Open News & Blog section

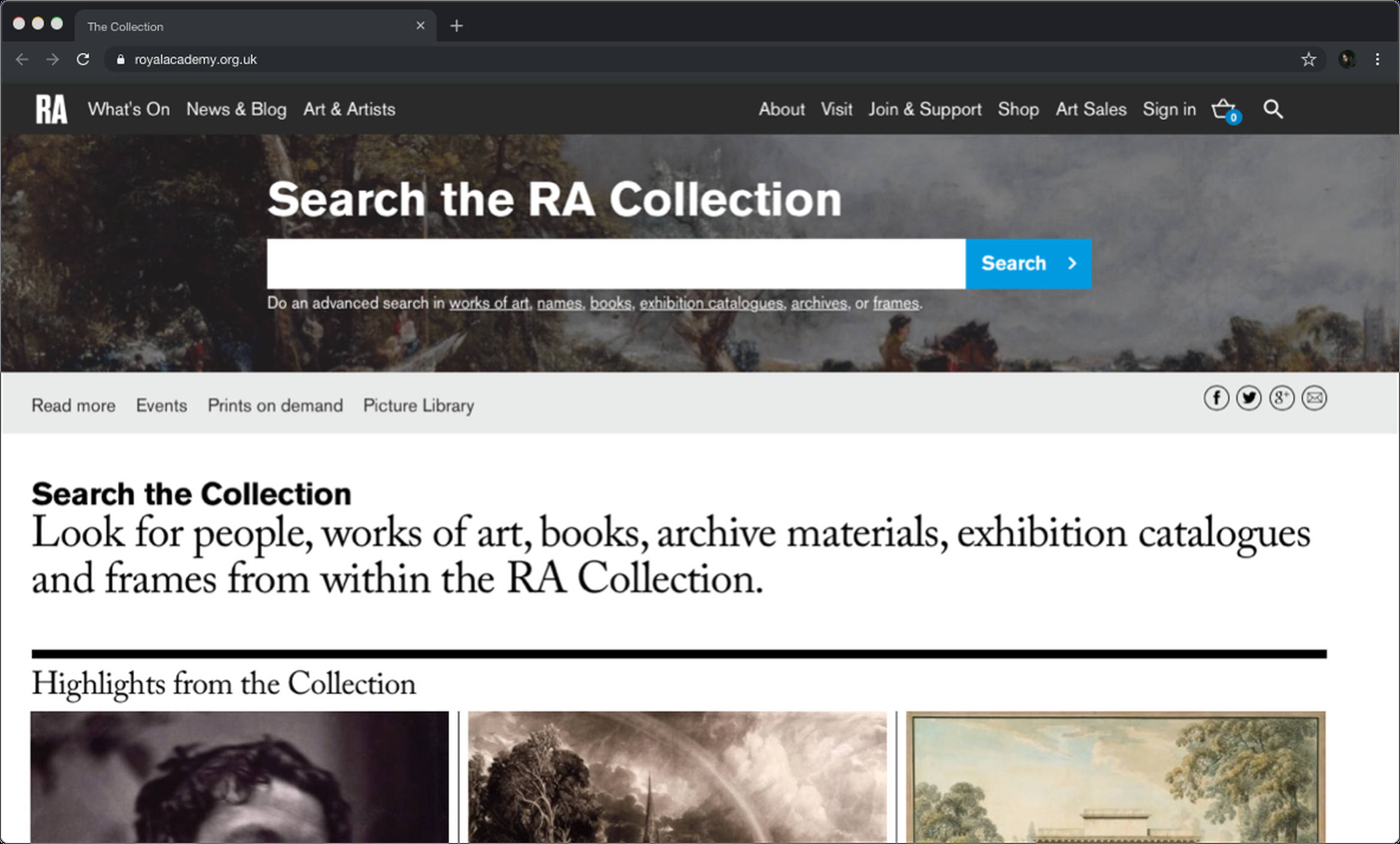(x=236, y=109)
